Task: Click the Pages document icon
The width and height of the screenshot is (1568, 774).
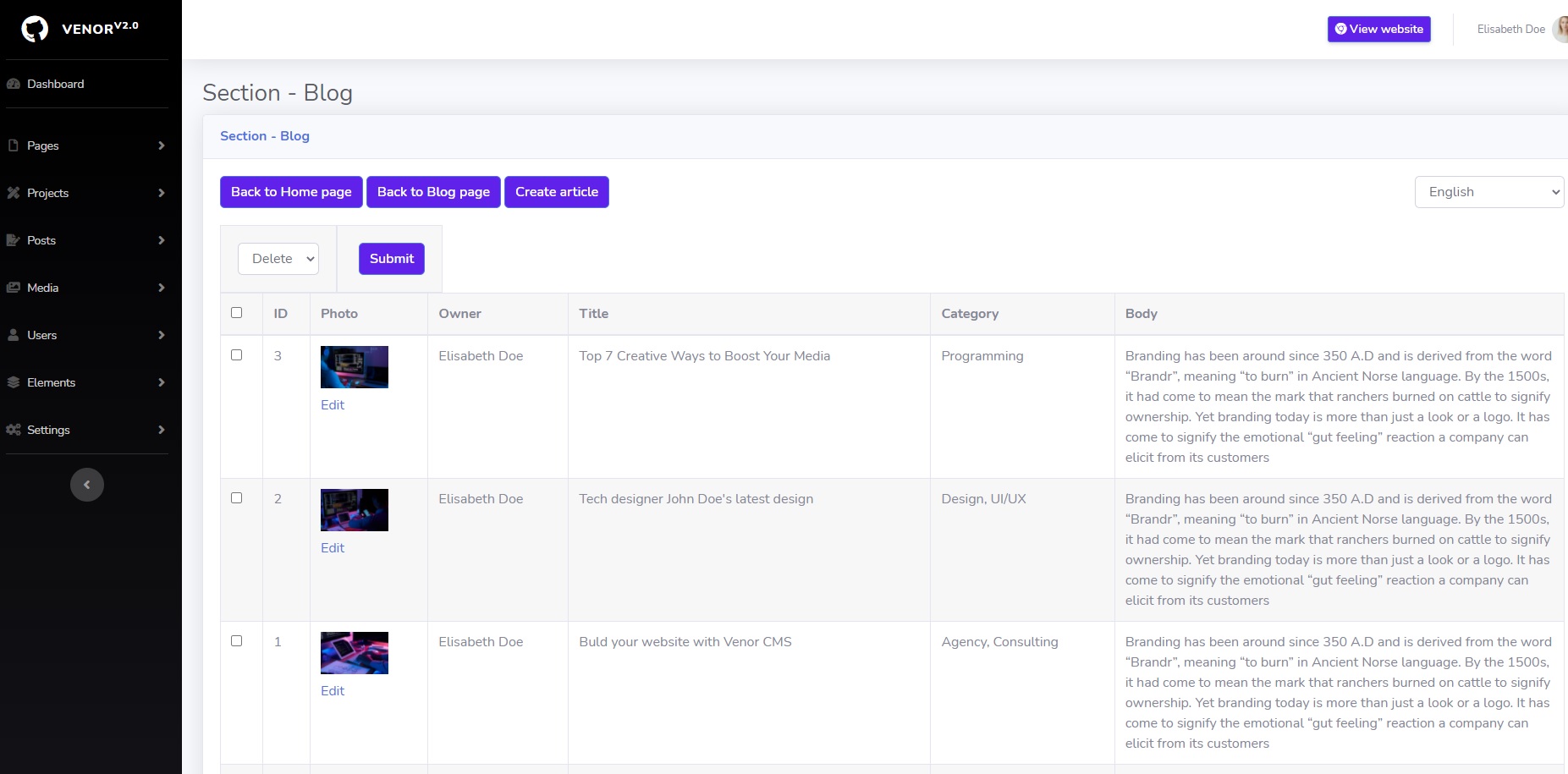Action: (x=14, y=145)
